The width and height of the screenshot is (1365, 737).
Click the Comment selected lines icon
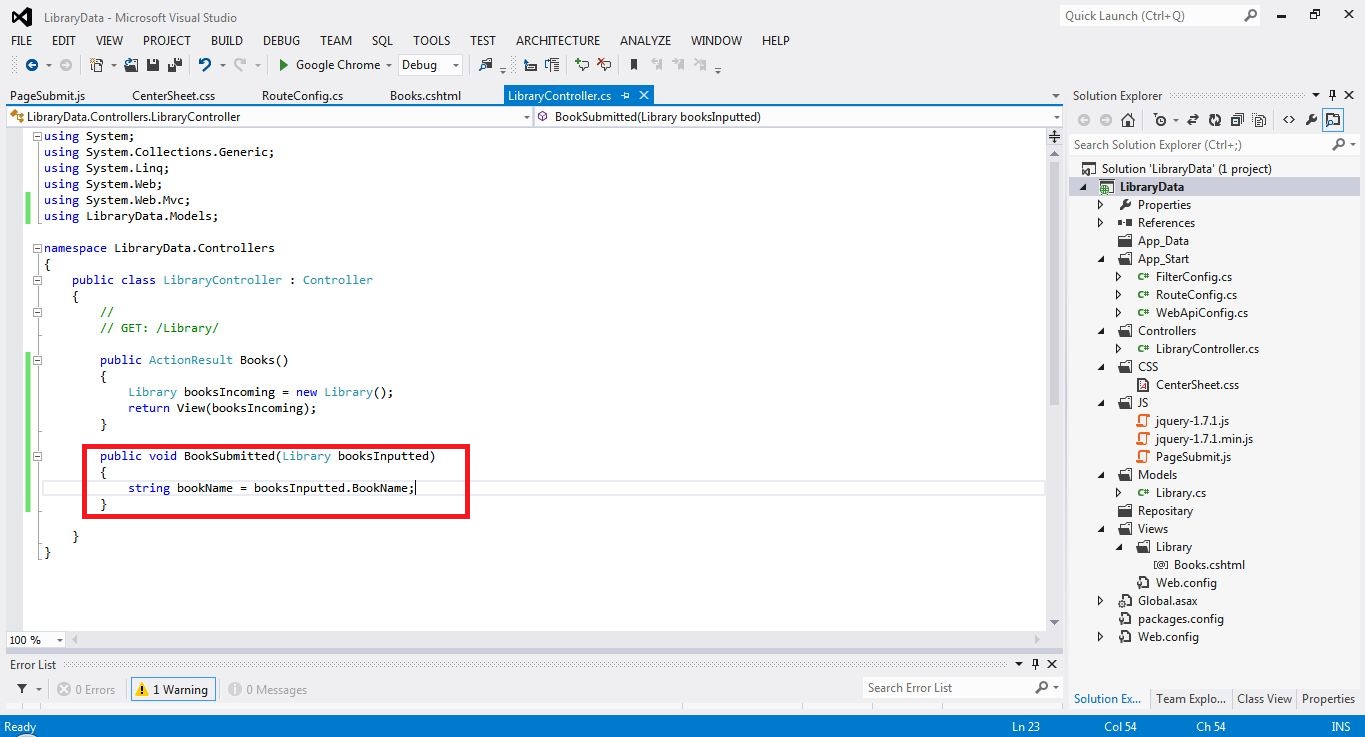coord(582,65)
